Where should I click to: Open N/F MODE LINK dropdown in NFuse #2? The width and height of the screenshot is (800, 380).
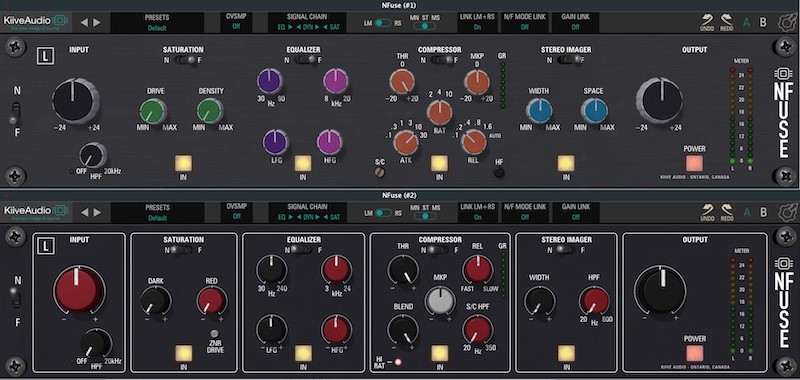(524, 212)
